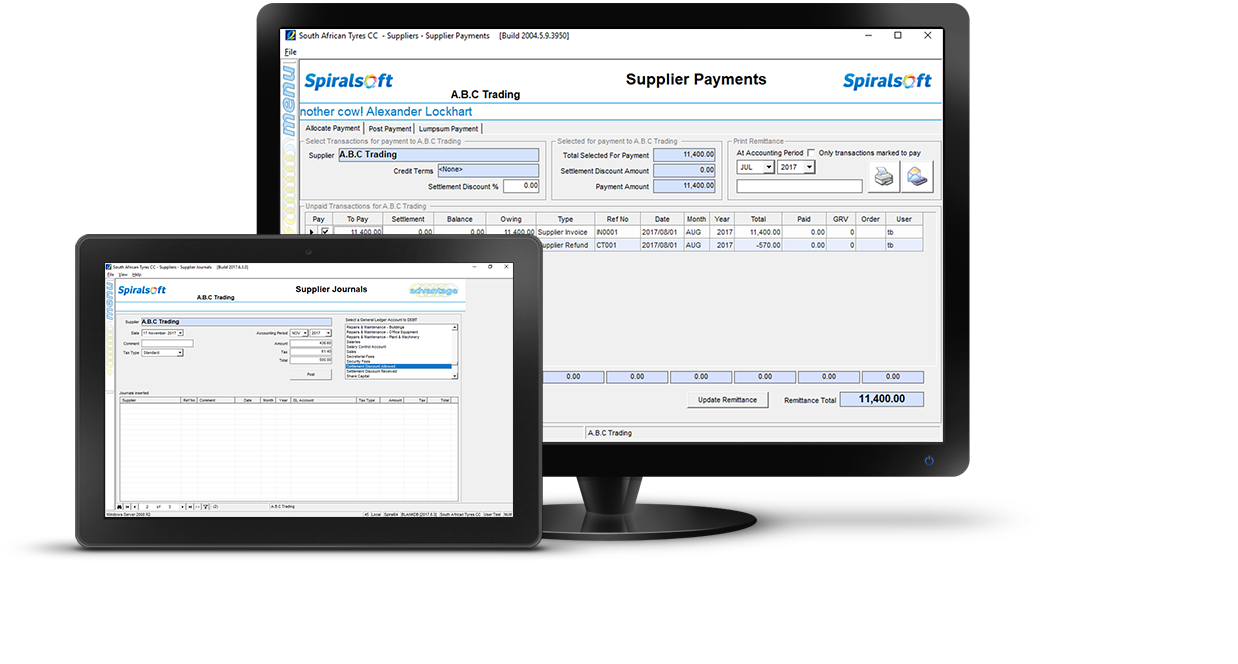Viewport: 1238px width, 664px height.
Task: Enable Only transactions marked to pay
Action: point(811,153)
